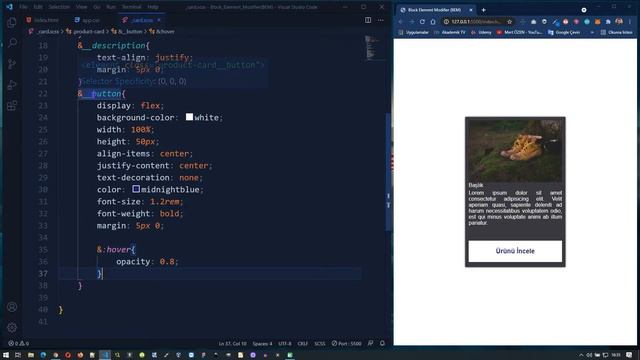Open File Explorer from taskbar
The image size is (640, 360).
coord(31,355)
